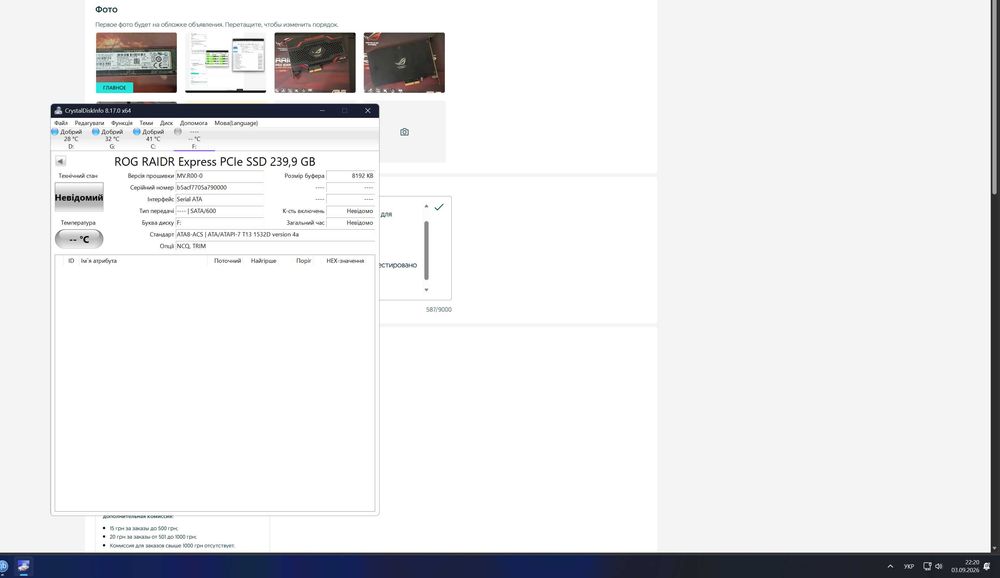Screen dimensions: 1000x578
Task: Select the black ROG card back thumbnail
Action: point(404,63)
